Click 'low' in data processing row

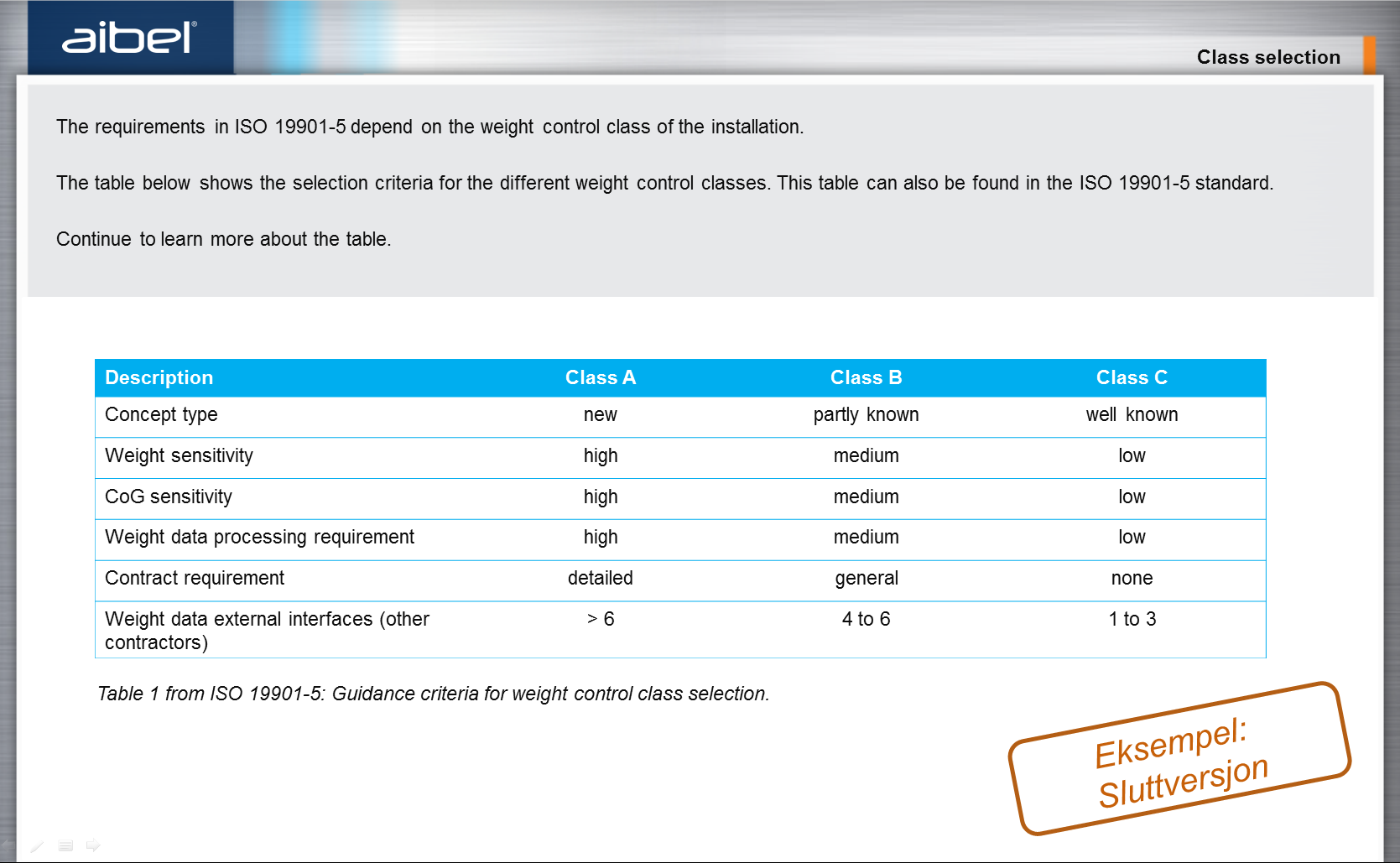coord(1132,537)
